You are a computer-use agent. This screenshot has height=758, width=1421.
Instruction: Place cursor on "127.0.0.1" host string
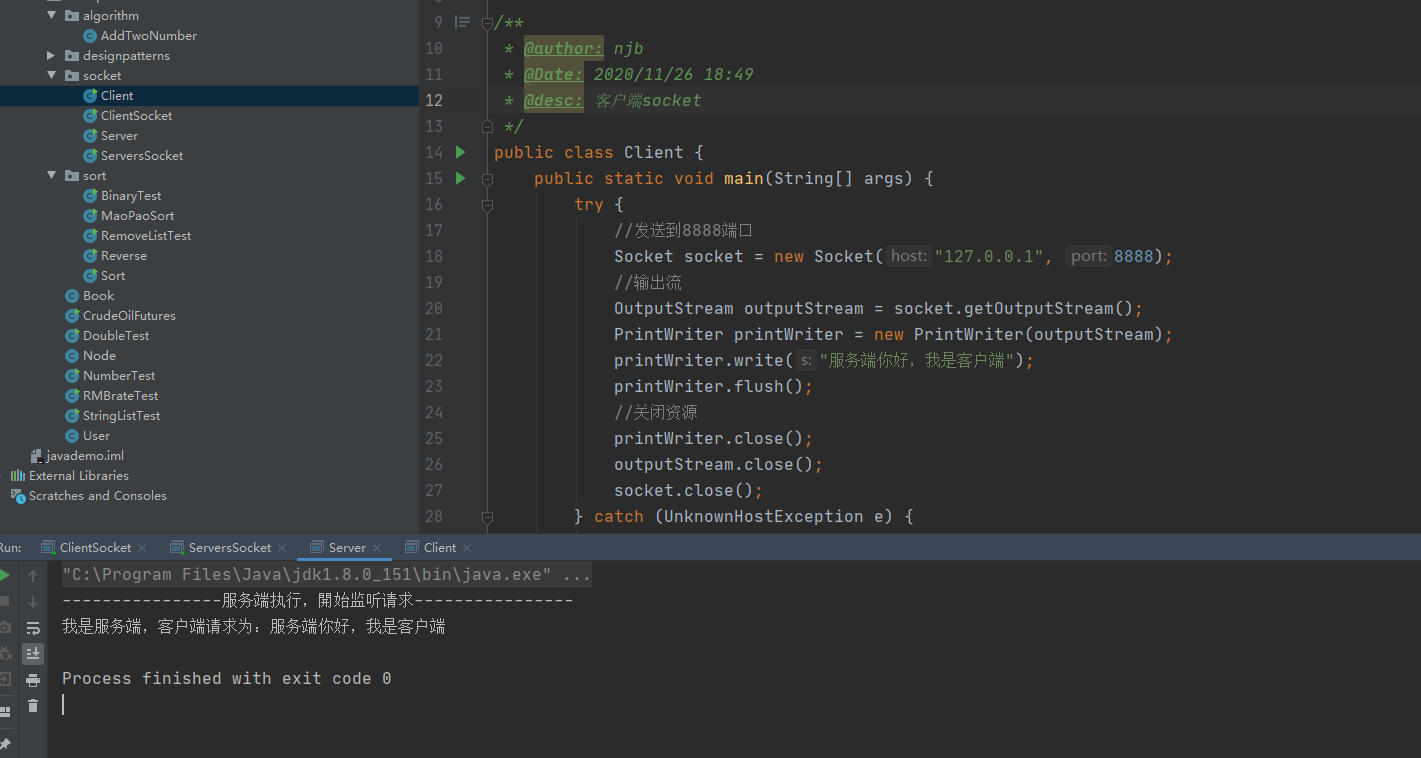988,256
